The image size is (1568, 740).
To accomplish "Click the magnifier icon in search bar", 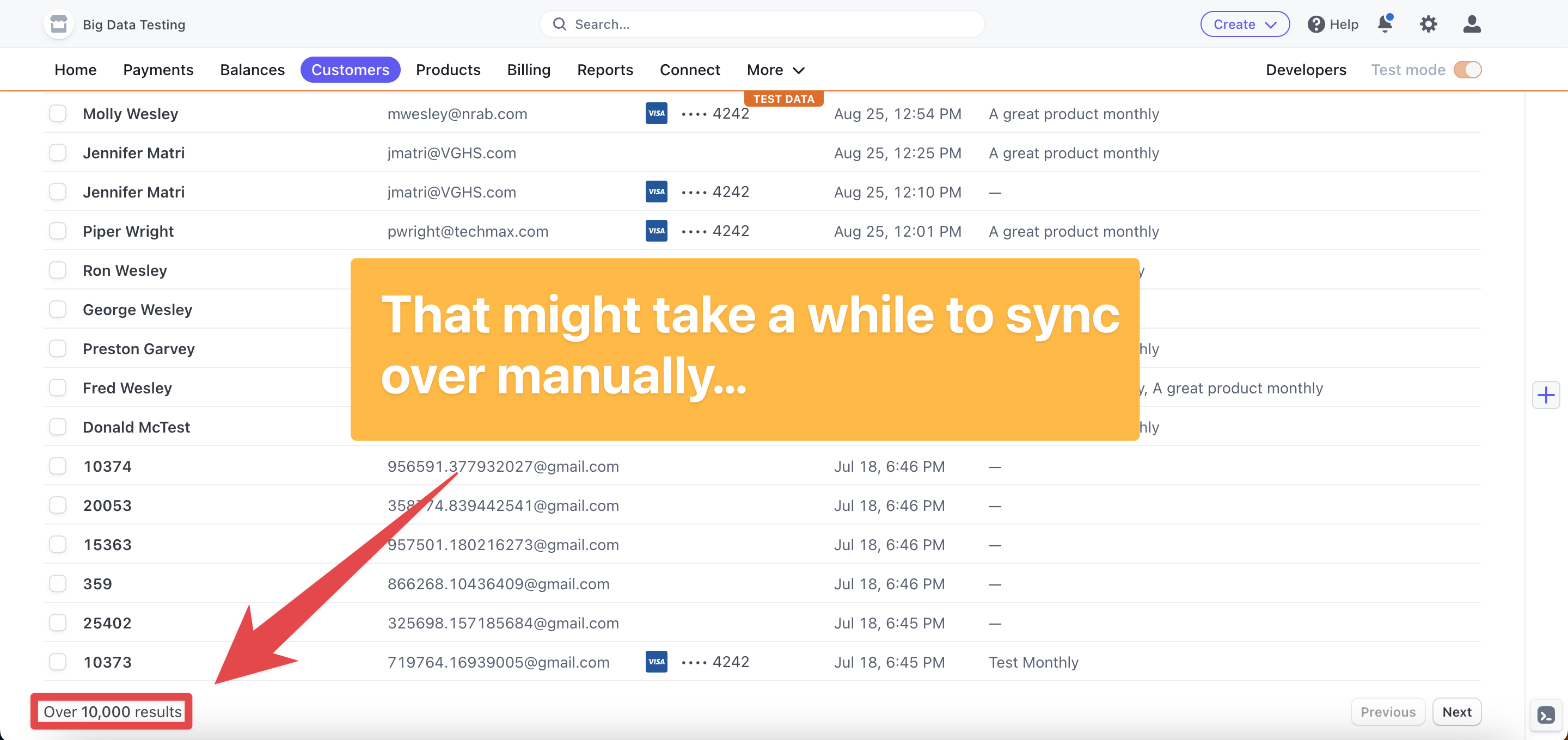I will tap(559, 24).
